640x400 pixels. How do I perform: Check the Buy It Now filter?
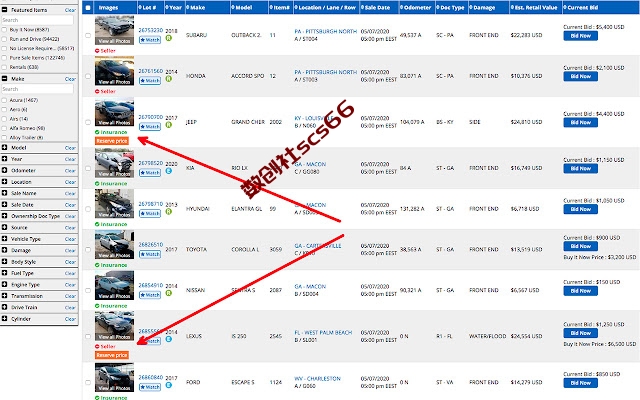[x=4, y=30]
